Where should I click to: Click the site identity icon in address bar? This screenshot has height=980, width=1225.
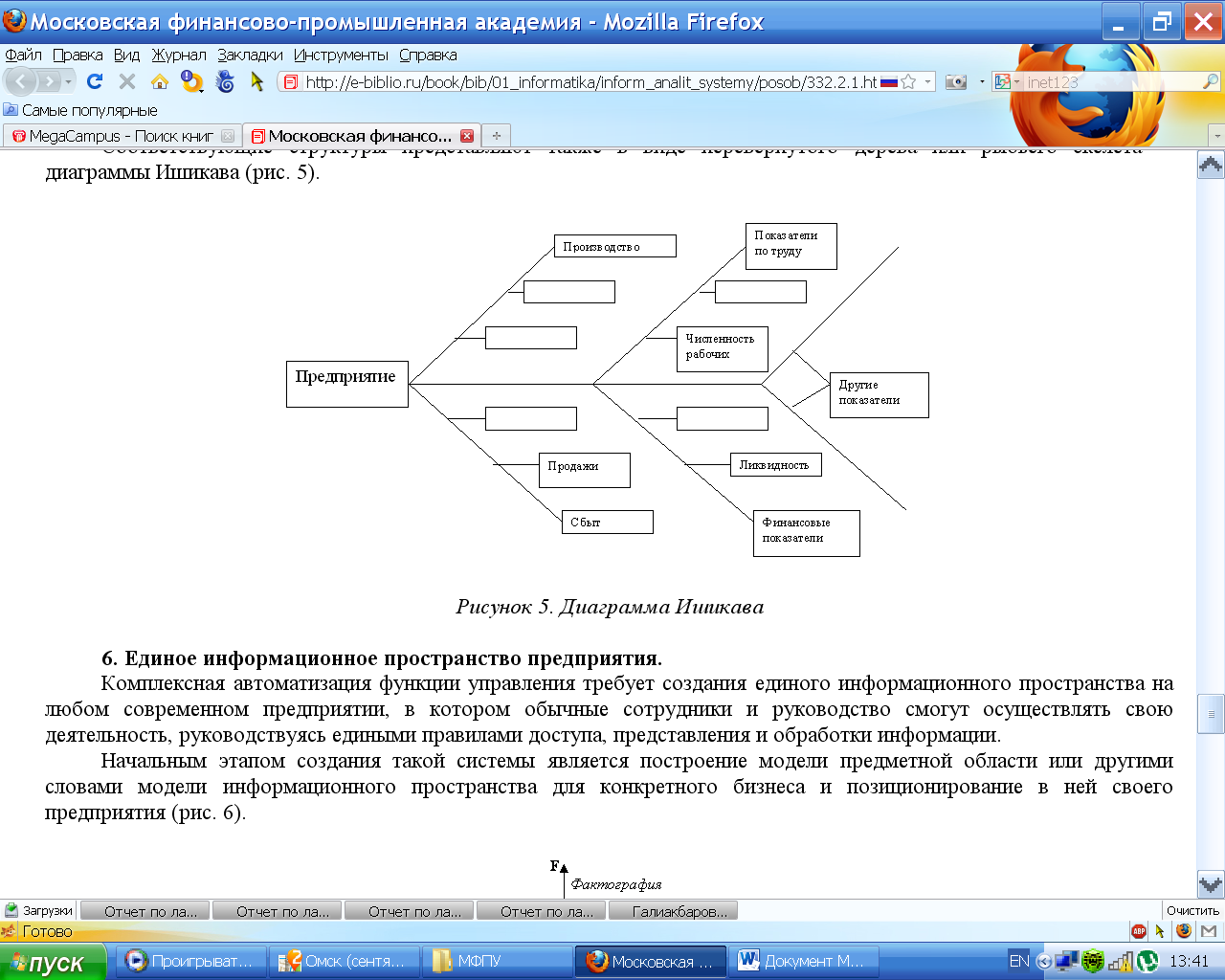(291, 82)
